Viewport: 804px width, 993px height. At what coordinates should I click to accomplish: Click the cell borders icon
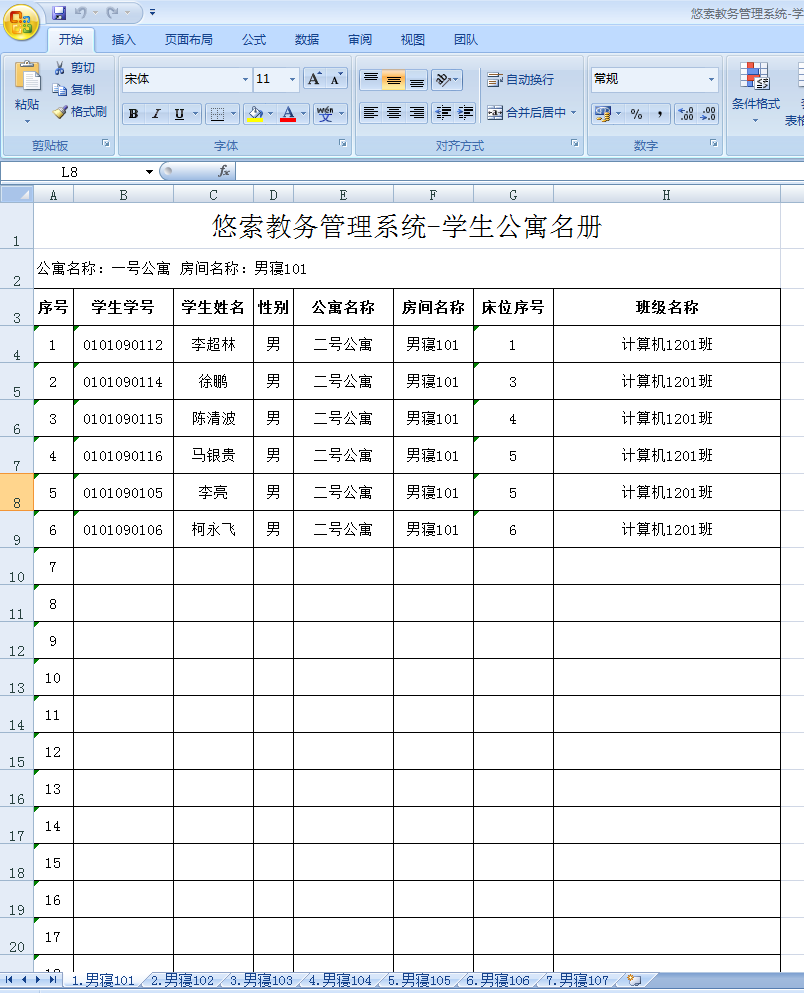[217, 114]
